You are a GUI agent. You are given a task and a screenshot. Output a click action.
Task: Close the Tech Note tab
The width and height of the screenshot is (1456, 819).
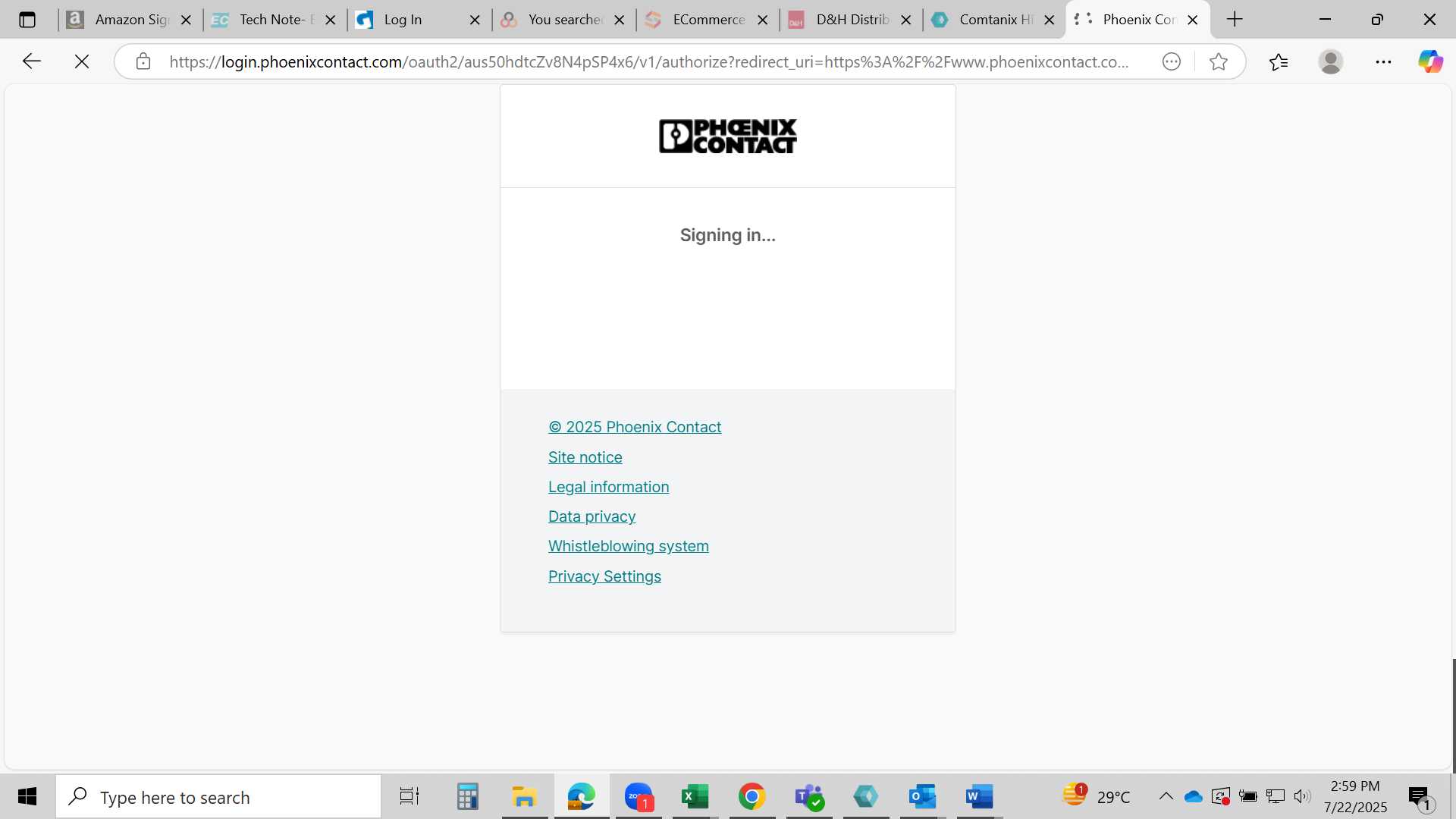click(x=331, y=20)
